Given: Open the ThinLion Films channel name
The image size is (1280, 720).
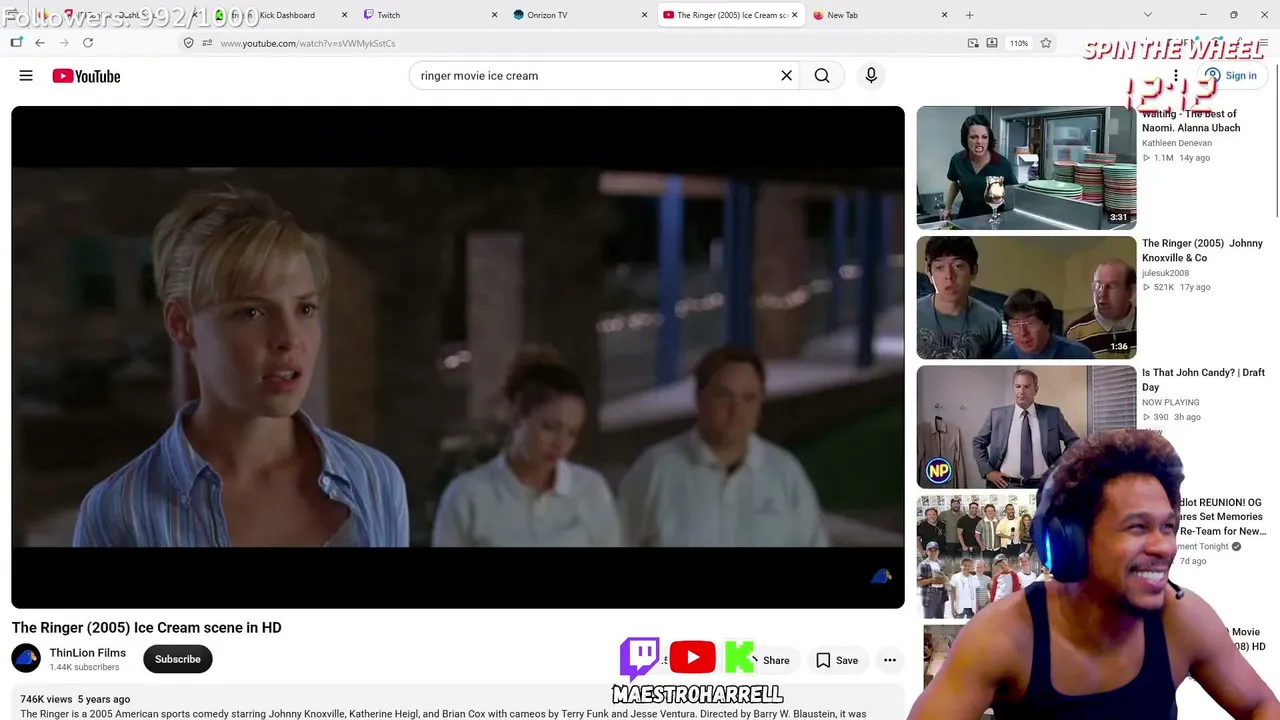Looking at the screenshot, I should click(x=88, y=653).
